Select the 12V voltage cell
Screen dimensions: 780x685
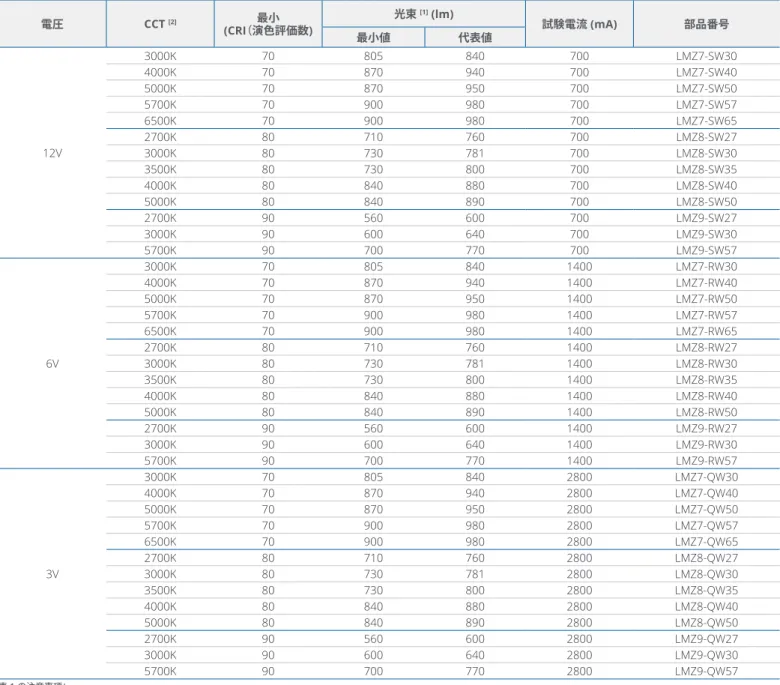coord(52,153)
